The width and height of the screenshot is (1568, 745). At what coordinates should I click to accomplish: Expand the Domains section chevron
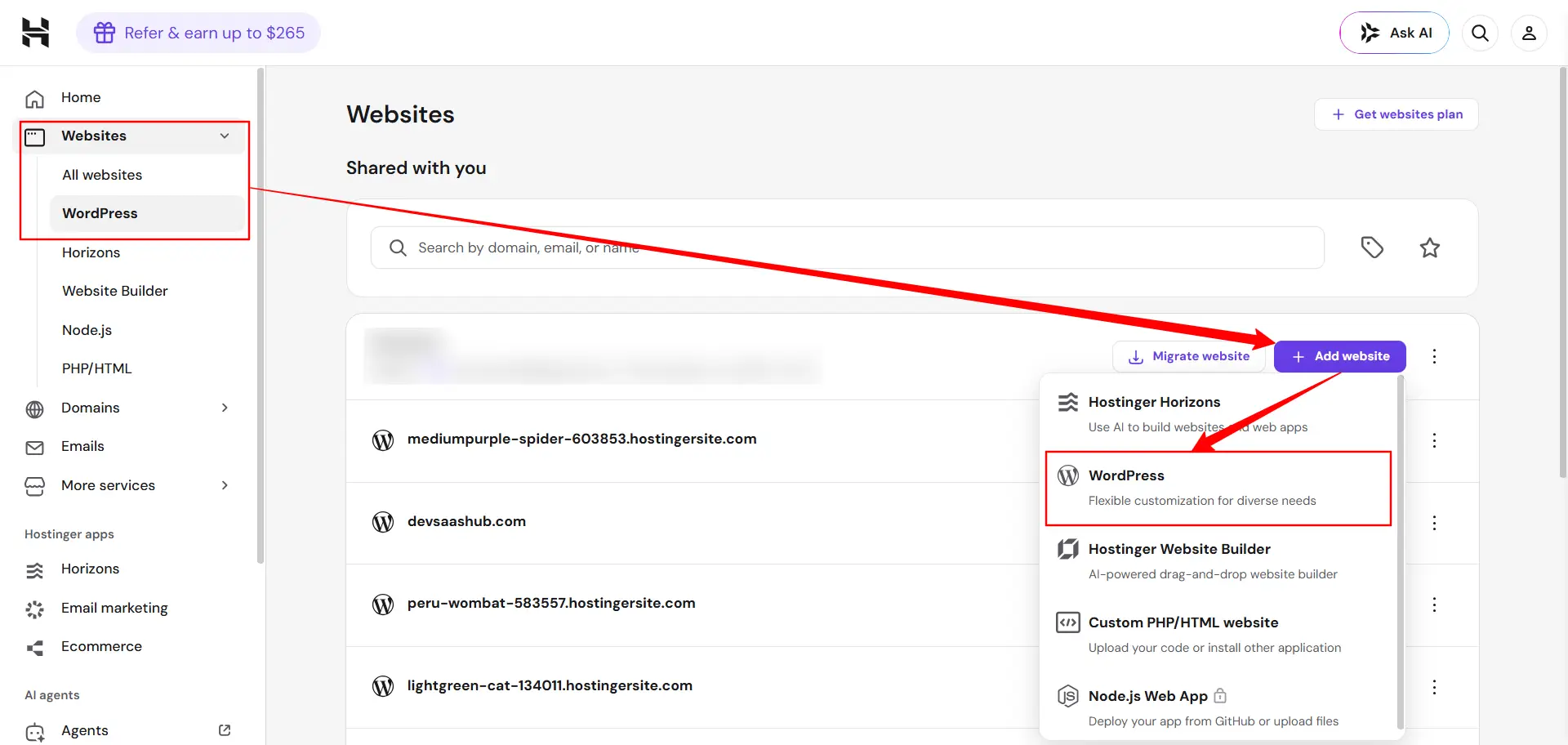[225, 408]
